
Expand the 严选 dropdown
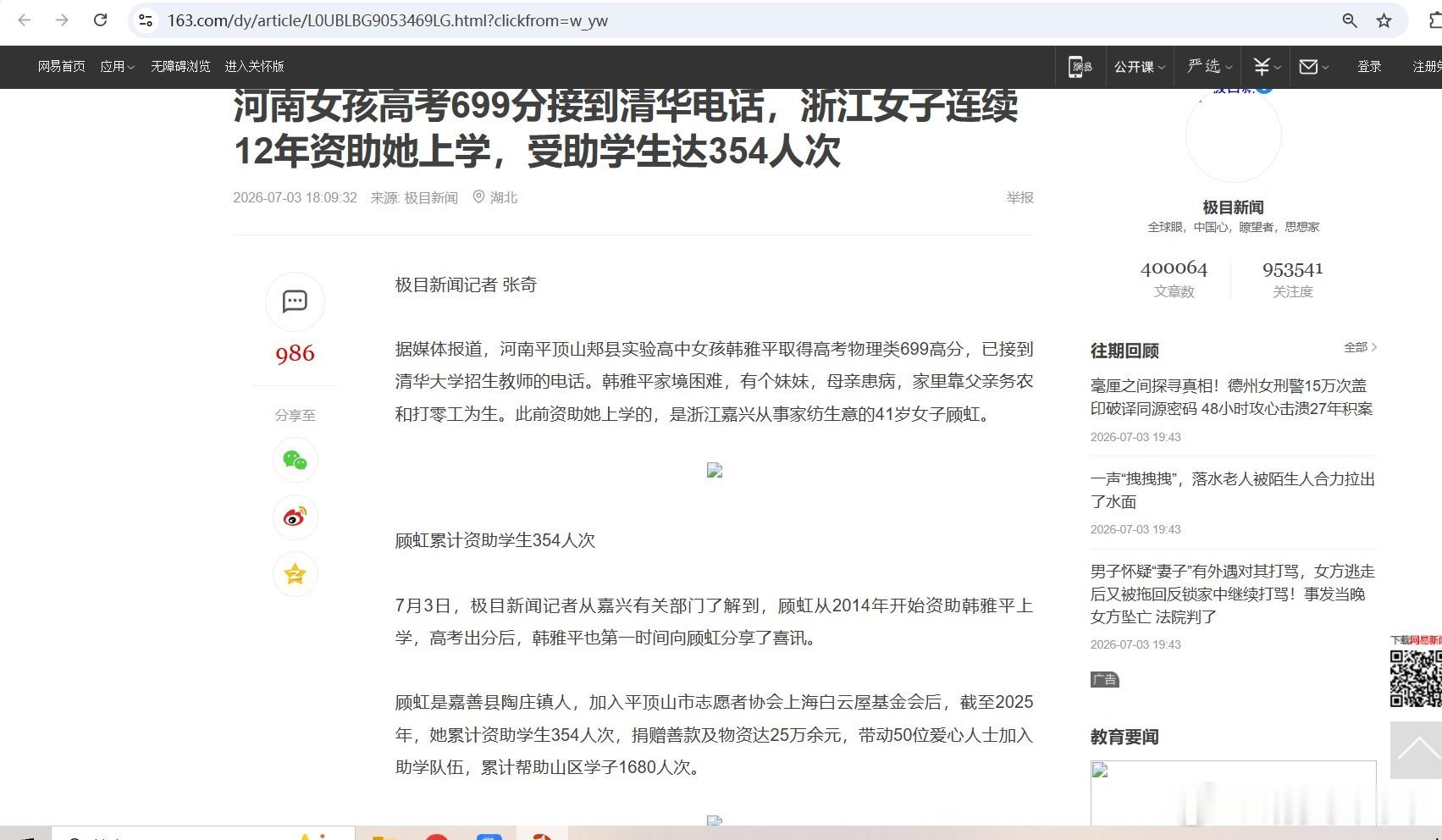(1209, 67)
